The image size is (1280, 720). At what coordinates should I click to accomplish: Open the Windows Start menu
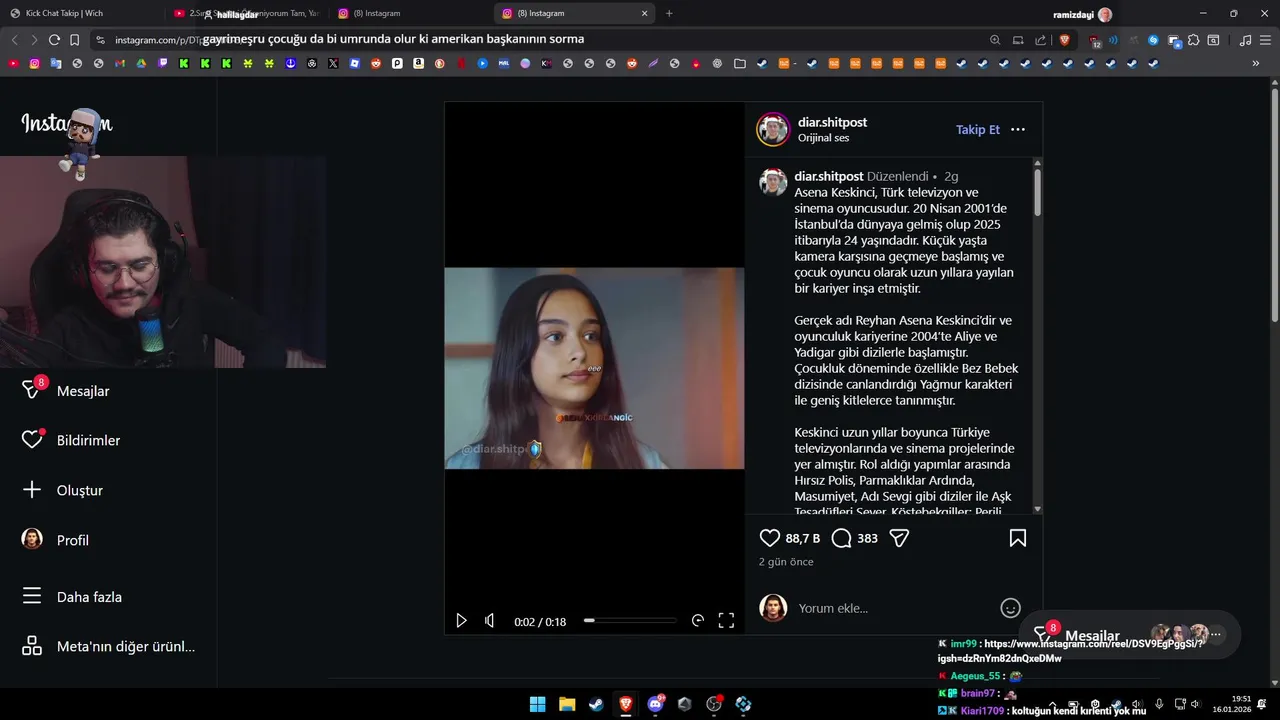(537, 704)
